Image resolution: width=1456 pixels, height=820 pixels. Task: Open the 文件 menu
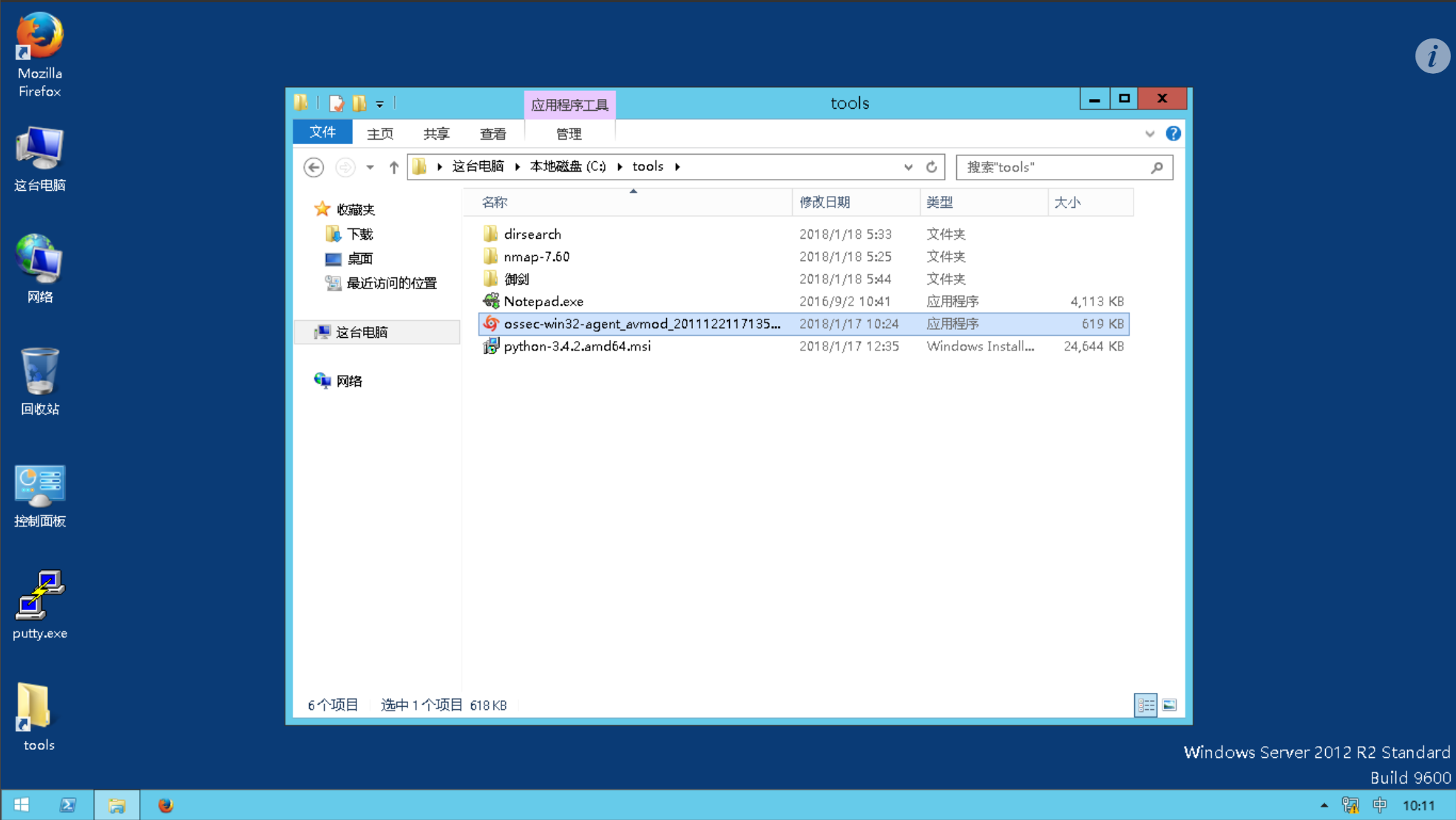pyautogui.click(x=322, y=132)
